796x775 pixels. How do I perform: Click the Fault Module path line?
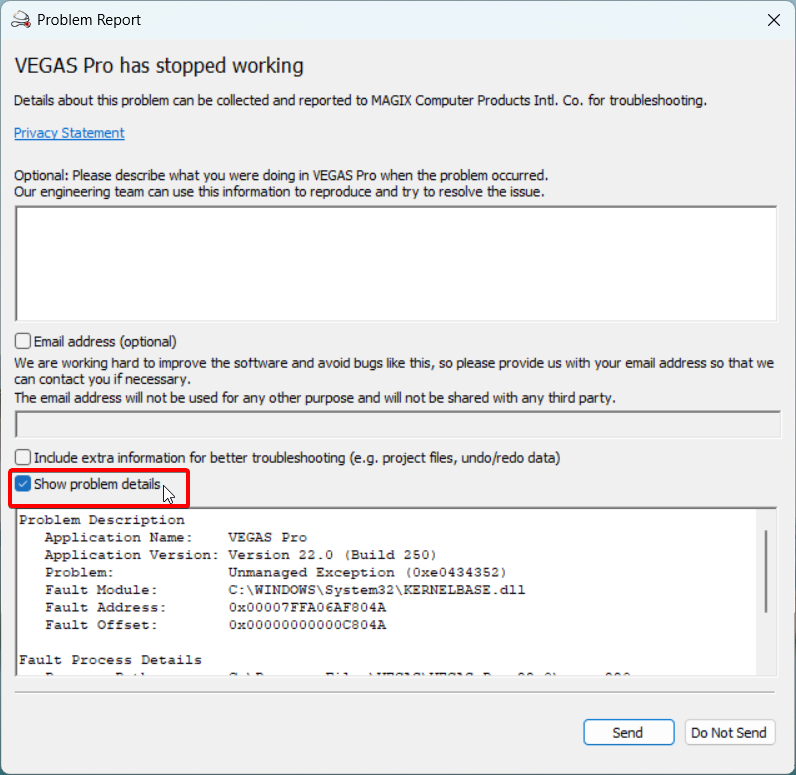(x=285, y=590)
